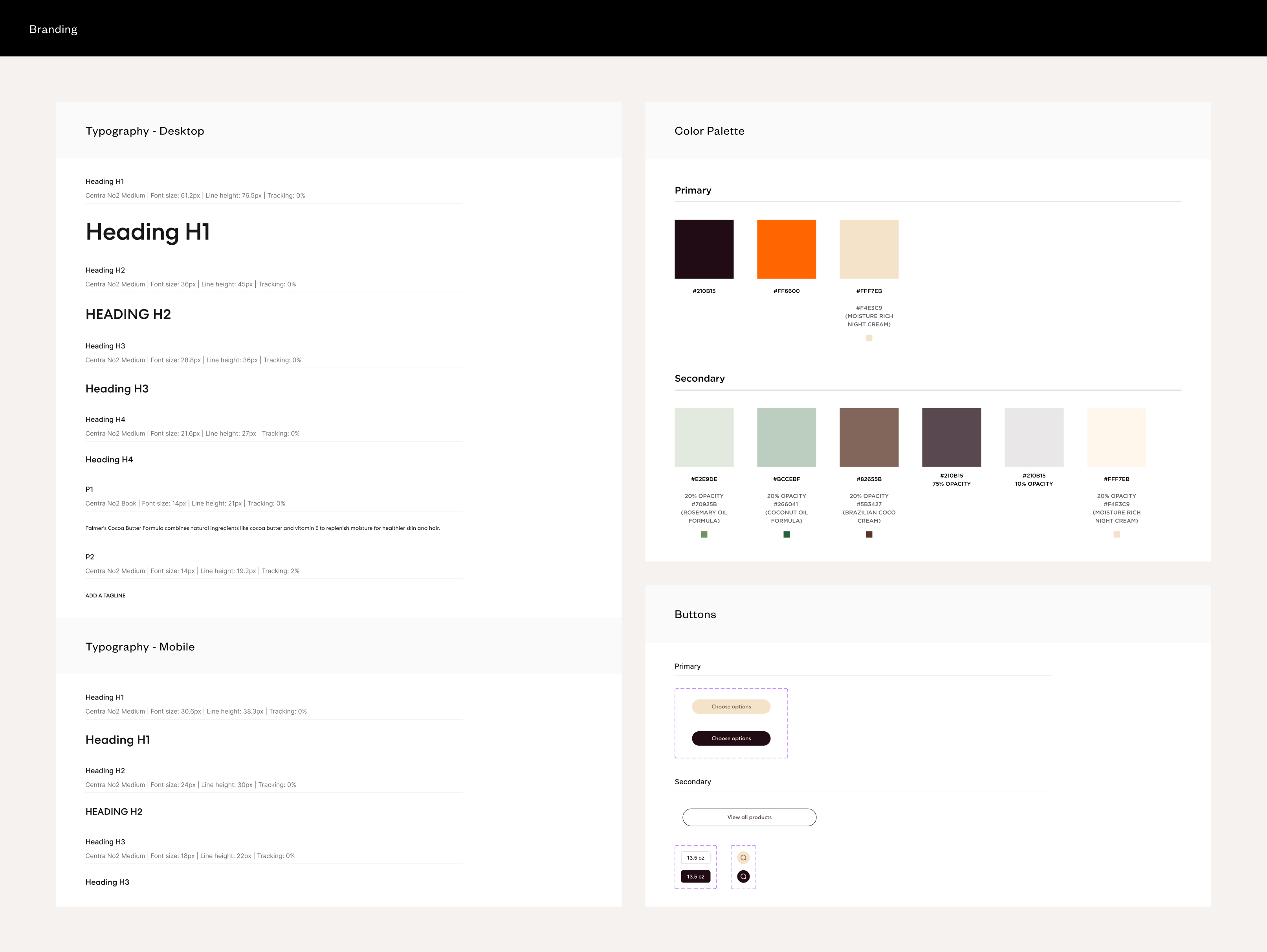This screenshot has height=952, width=1267.
Task: Click the #210B15 dark primary swatch
Action: [704, 249]
